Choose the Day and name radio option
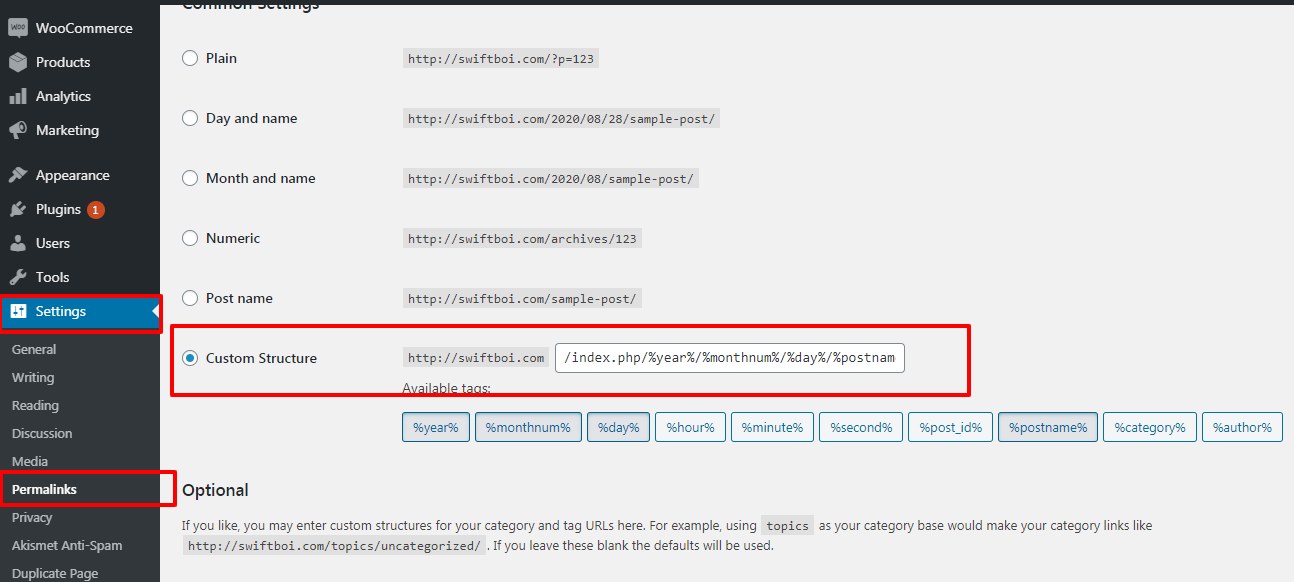 190,118
